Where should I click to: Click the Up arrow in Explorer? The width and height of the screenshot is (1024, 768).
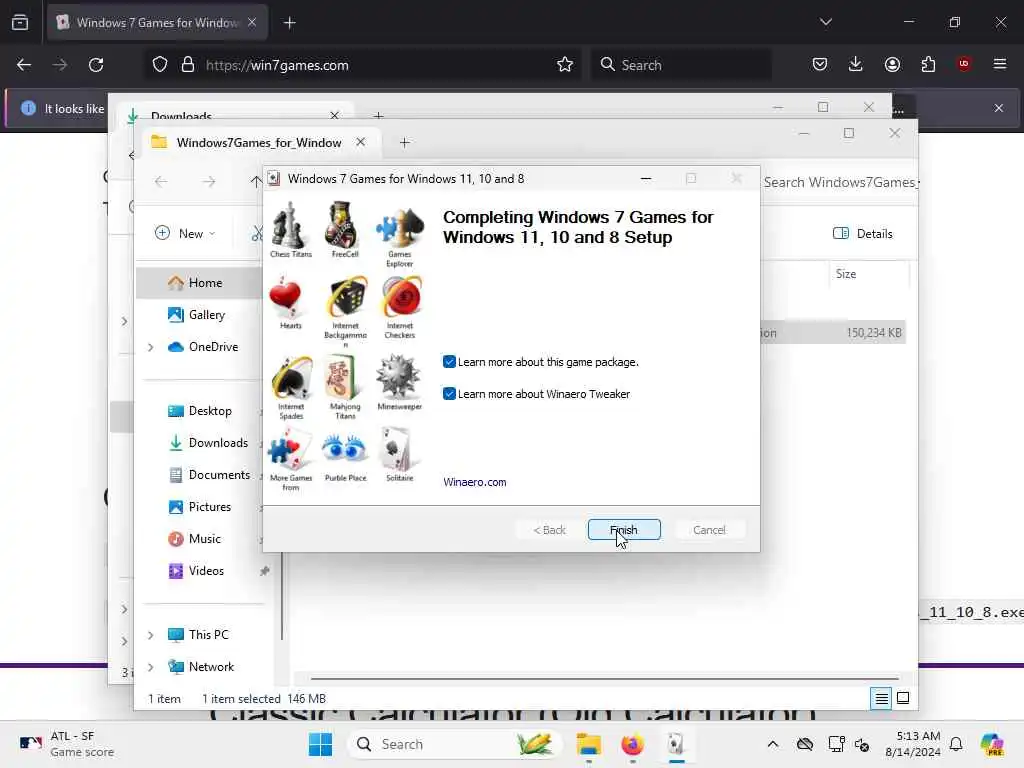[x=256, y=182]
